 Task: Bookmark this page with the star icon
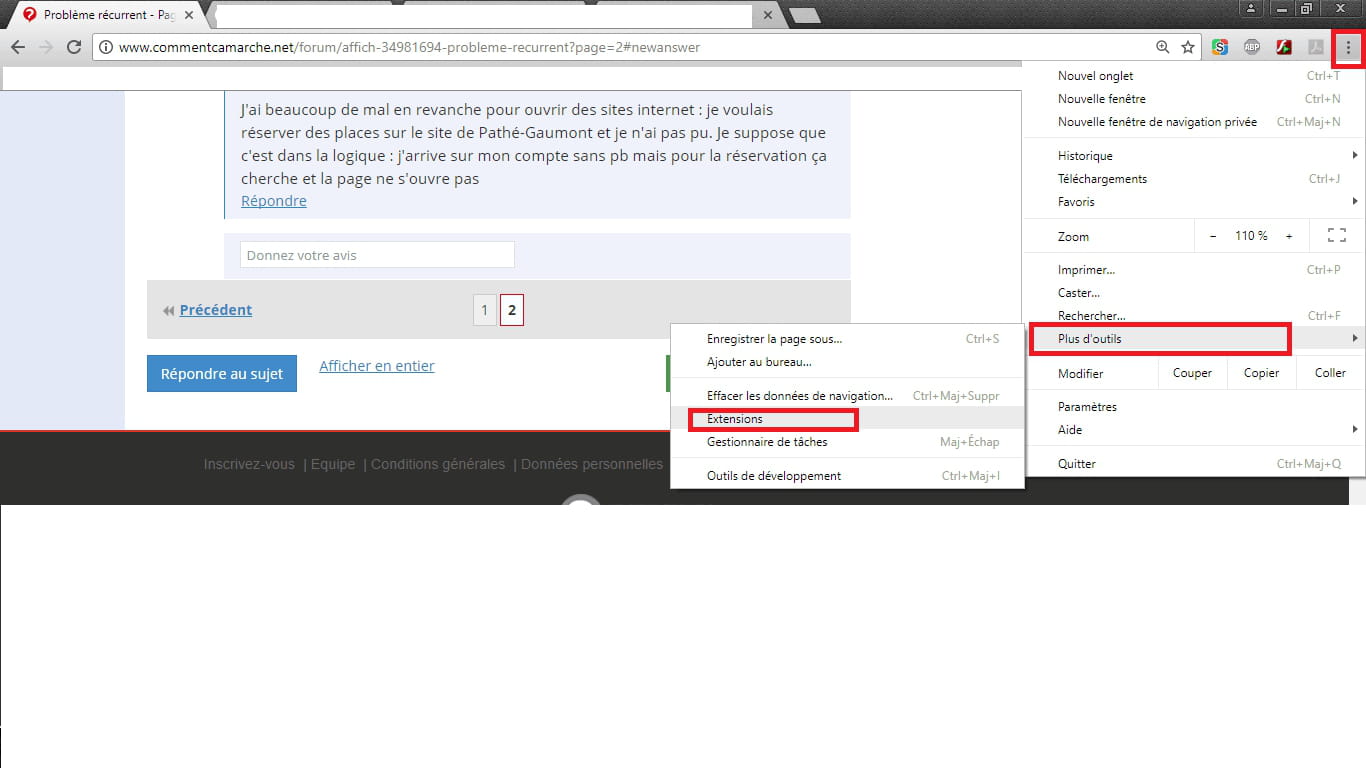(x=1188, y=47)
